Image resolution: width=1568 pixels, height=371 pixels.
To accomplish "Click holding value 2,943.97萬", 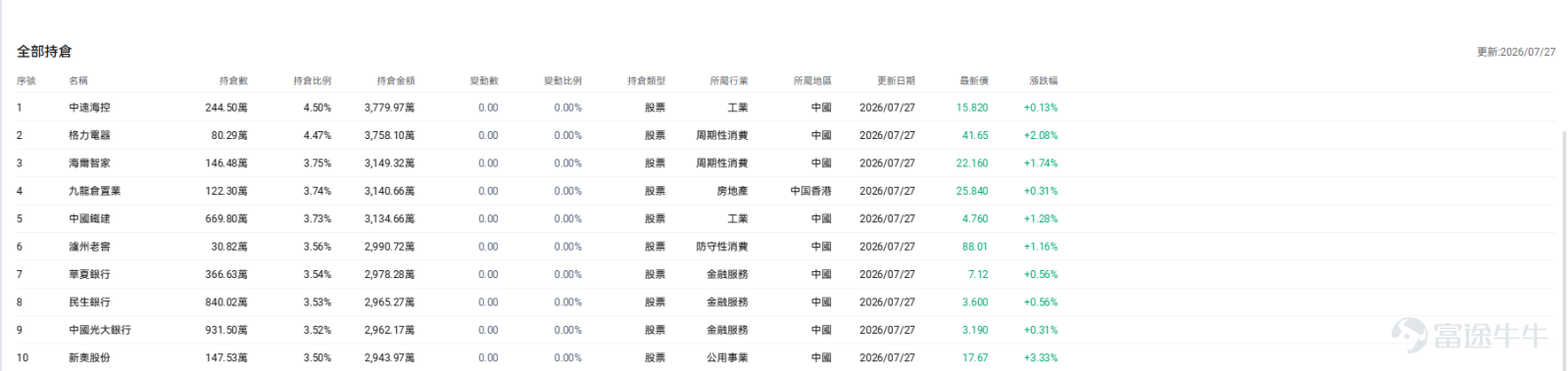I will [389, 358].
